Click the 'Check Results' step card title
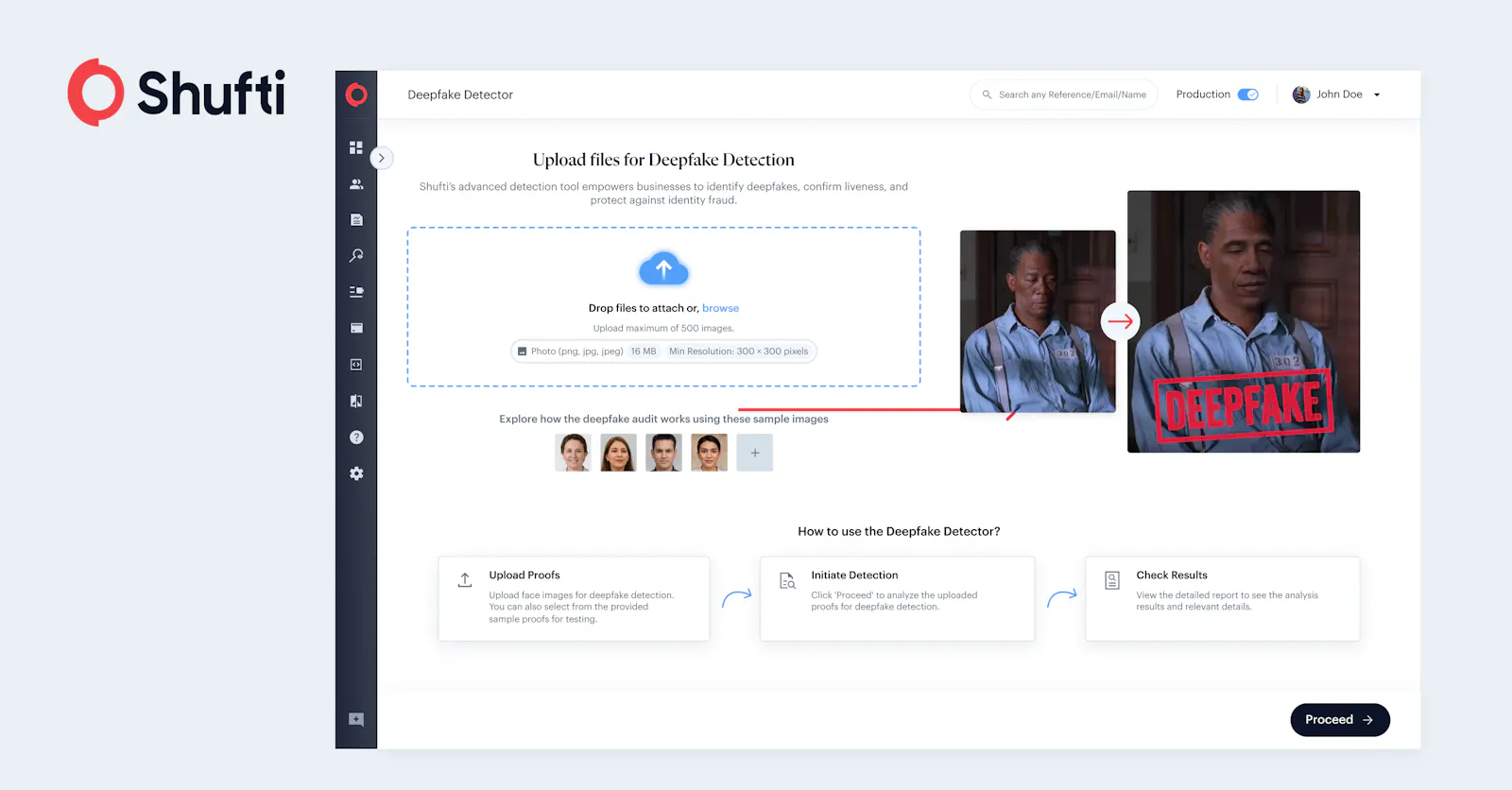 click(x=1172, y=575)
